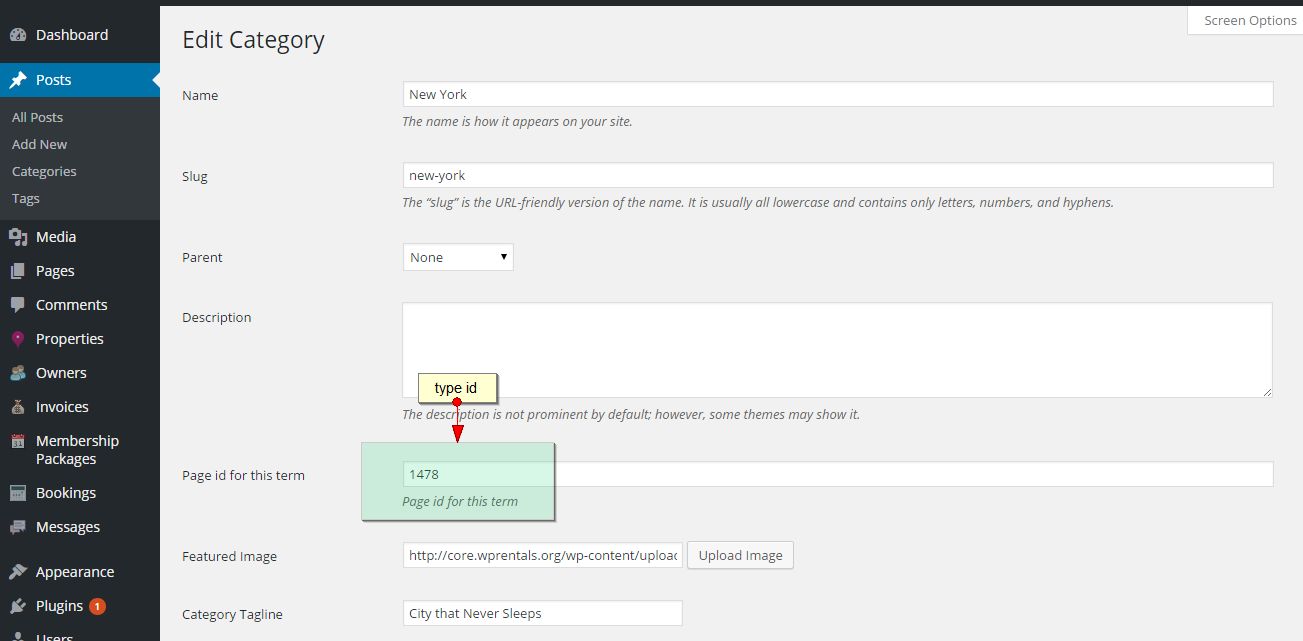Click the Plugins update count badge
Image resolution: width=1303 pixels, height=641 pixels.
tap(97, 606)
